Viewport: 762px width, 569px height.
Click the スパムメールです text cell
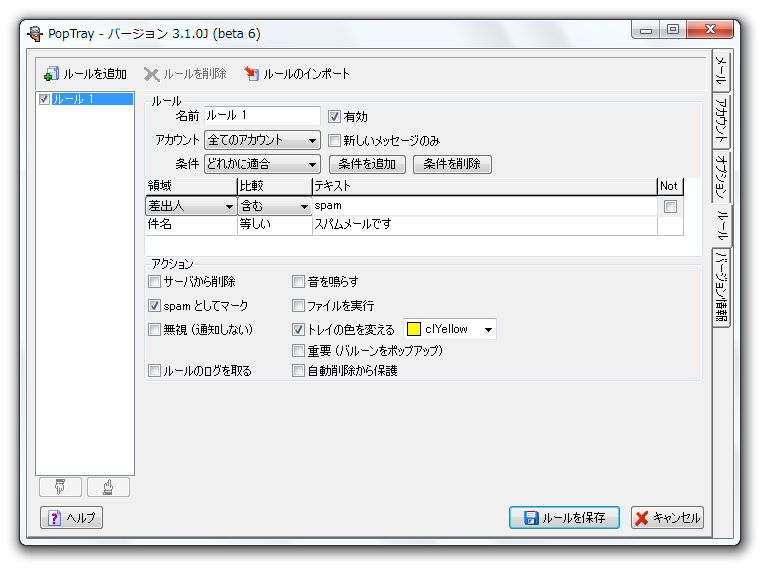coord(485,224)
